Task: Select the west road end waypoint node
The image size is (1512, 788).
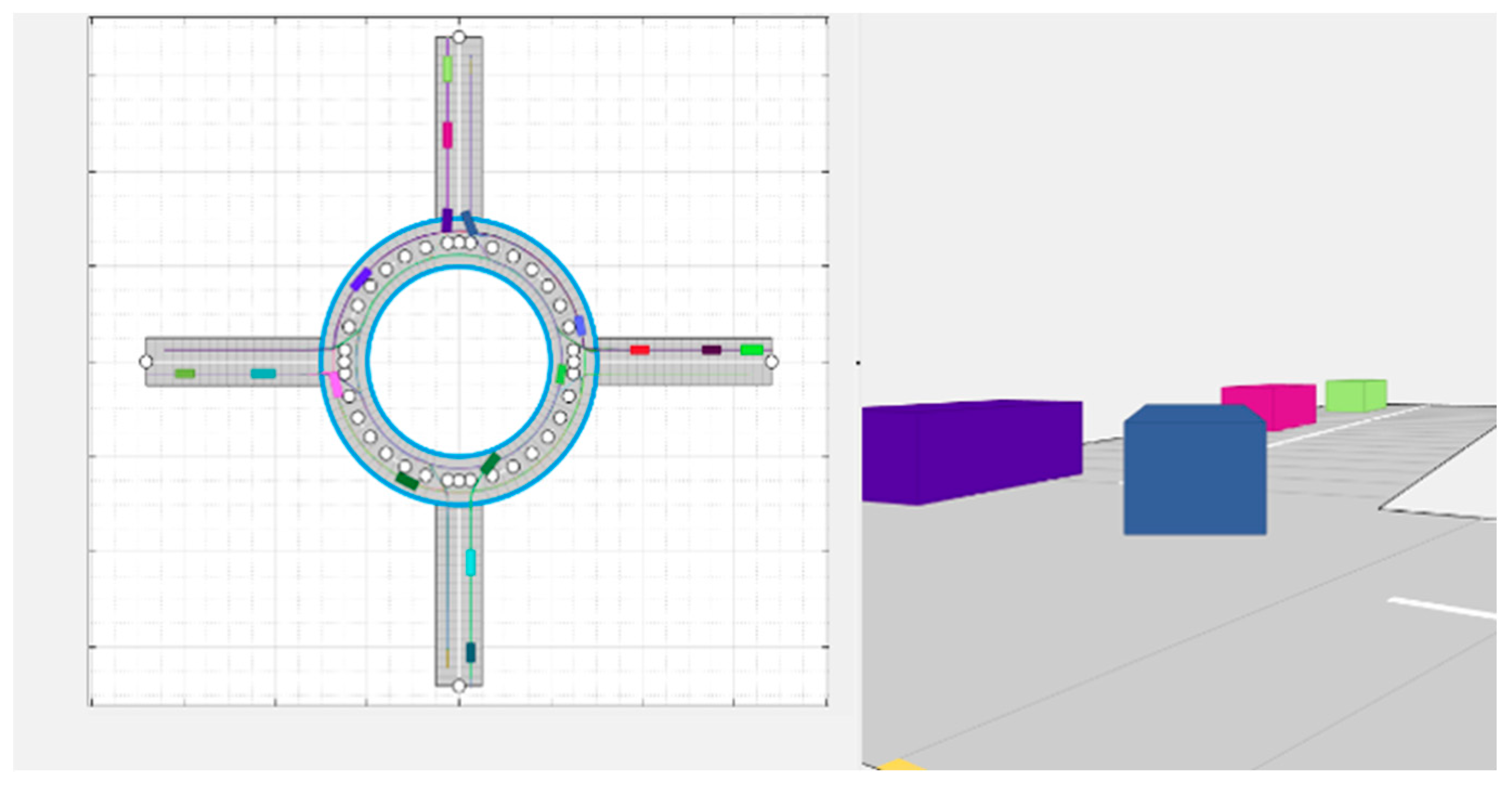Action: 146,362
